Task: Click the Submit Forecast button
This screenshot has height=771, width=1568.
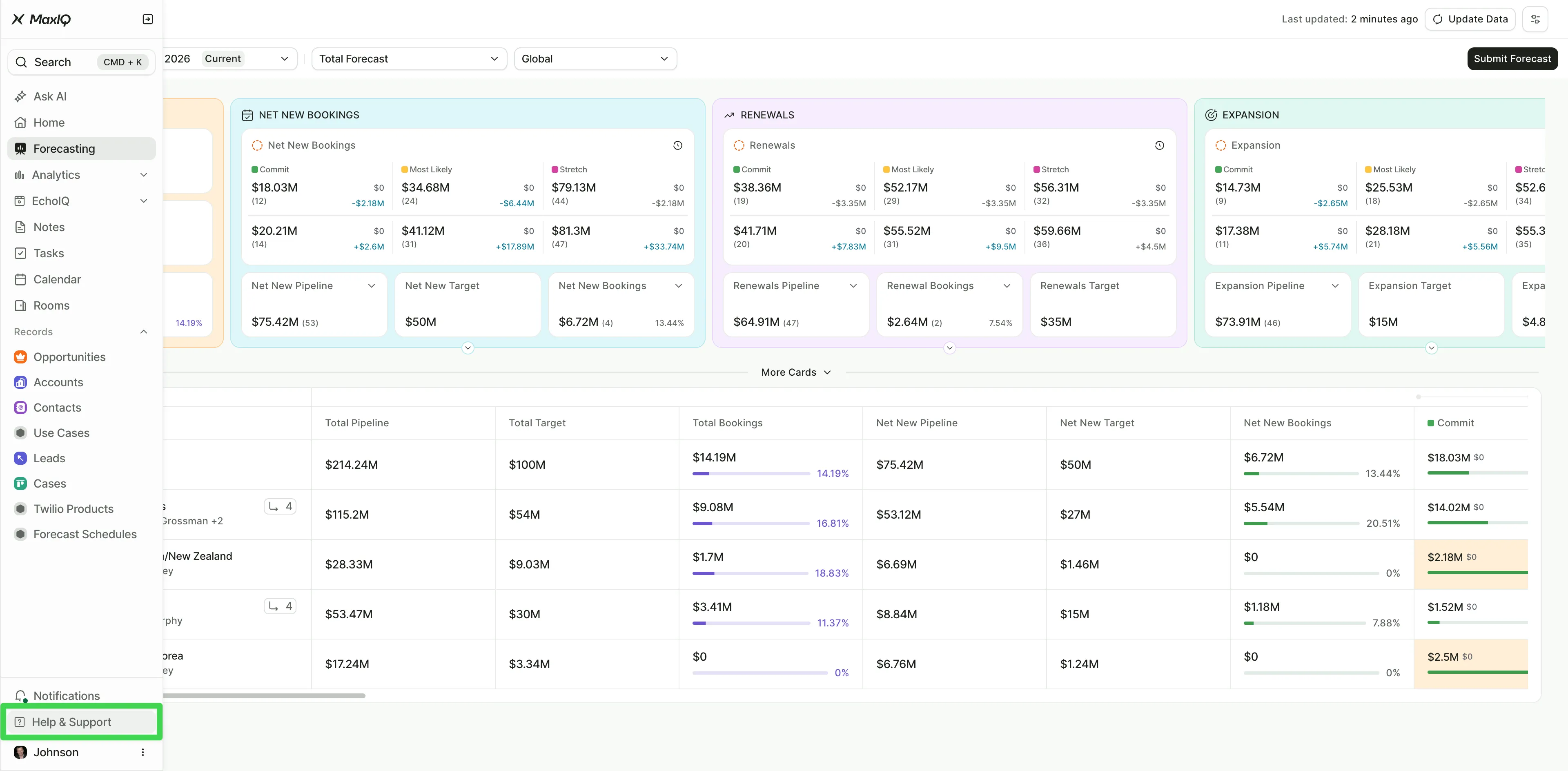Action: (1512, 59)
